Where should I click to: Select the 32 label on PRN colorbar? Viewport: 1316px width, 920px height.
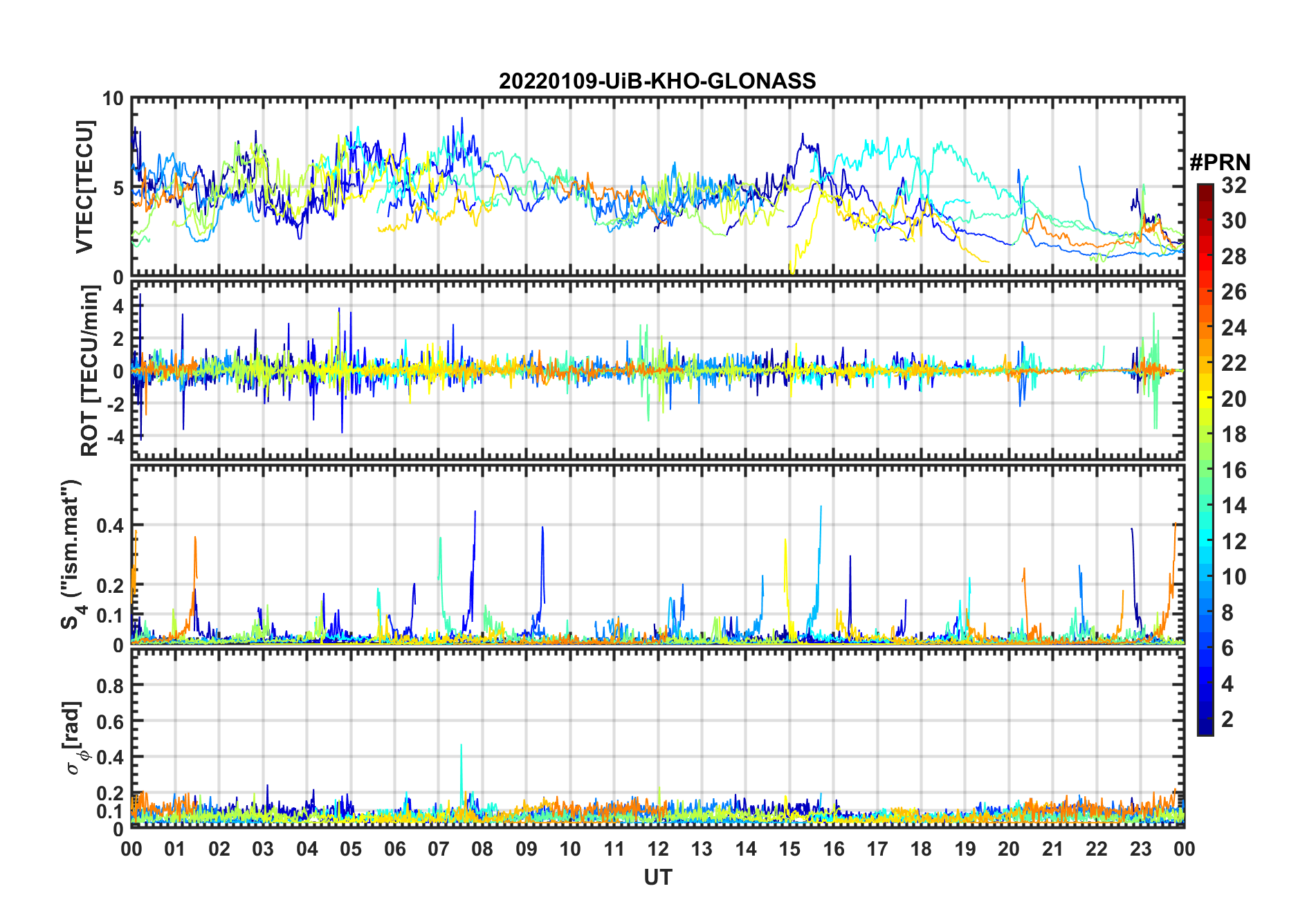(1234, 185)
